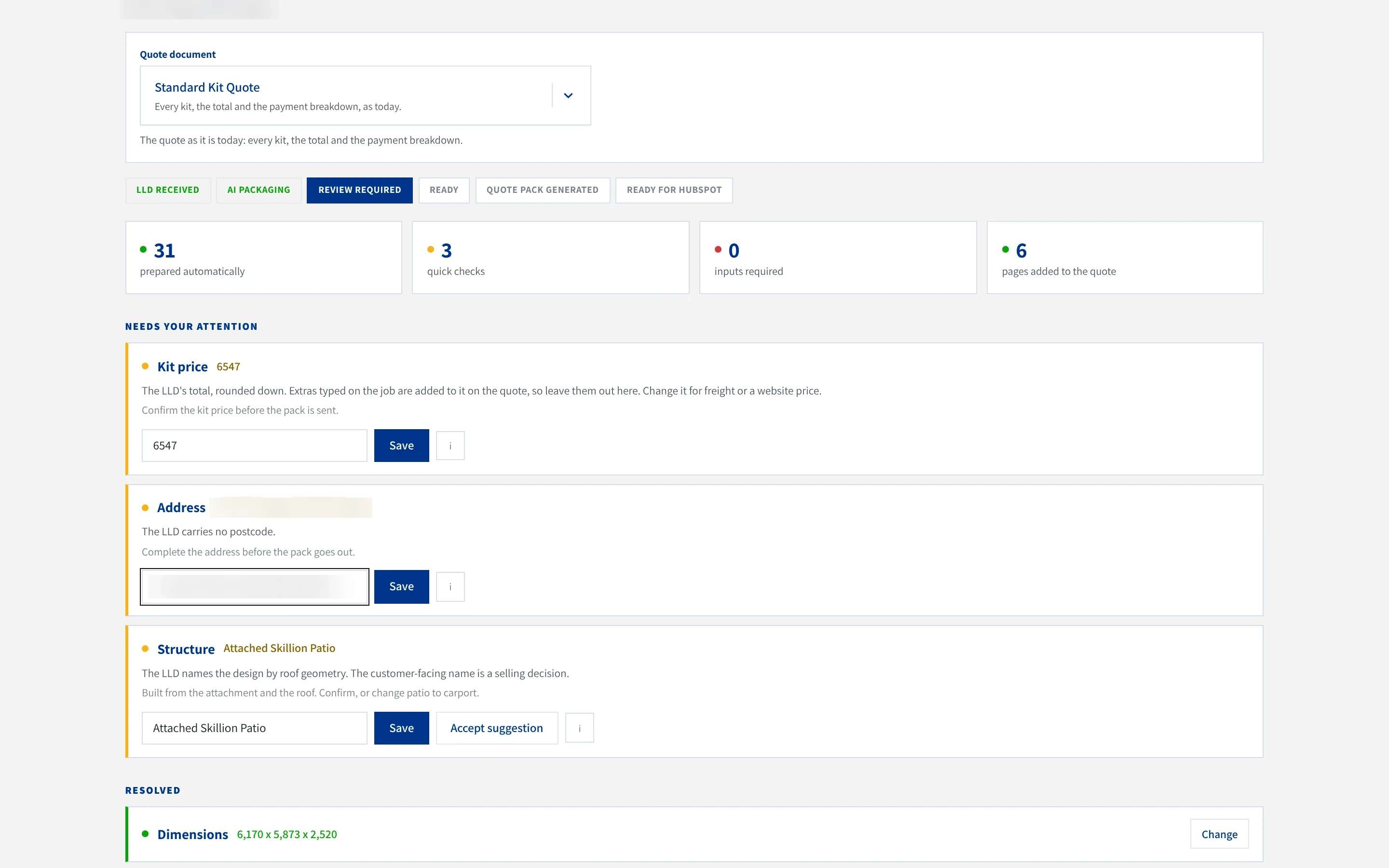Click the Structure heading
1389x868 pixels.
click(x=186, y=649)
